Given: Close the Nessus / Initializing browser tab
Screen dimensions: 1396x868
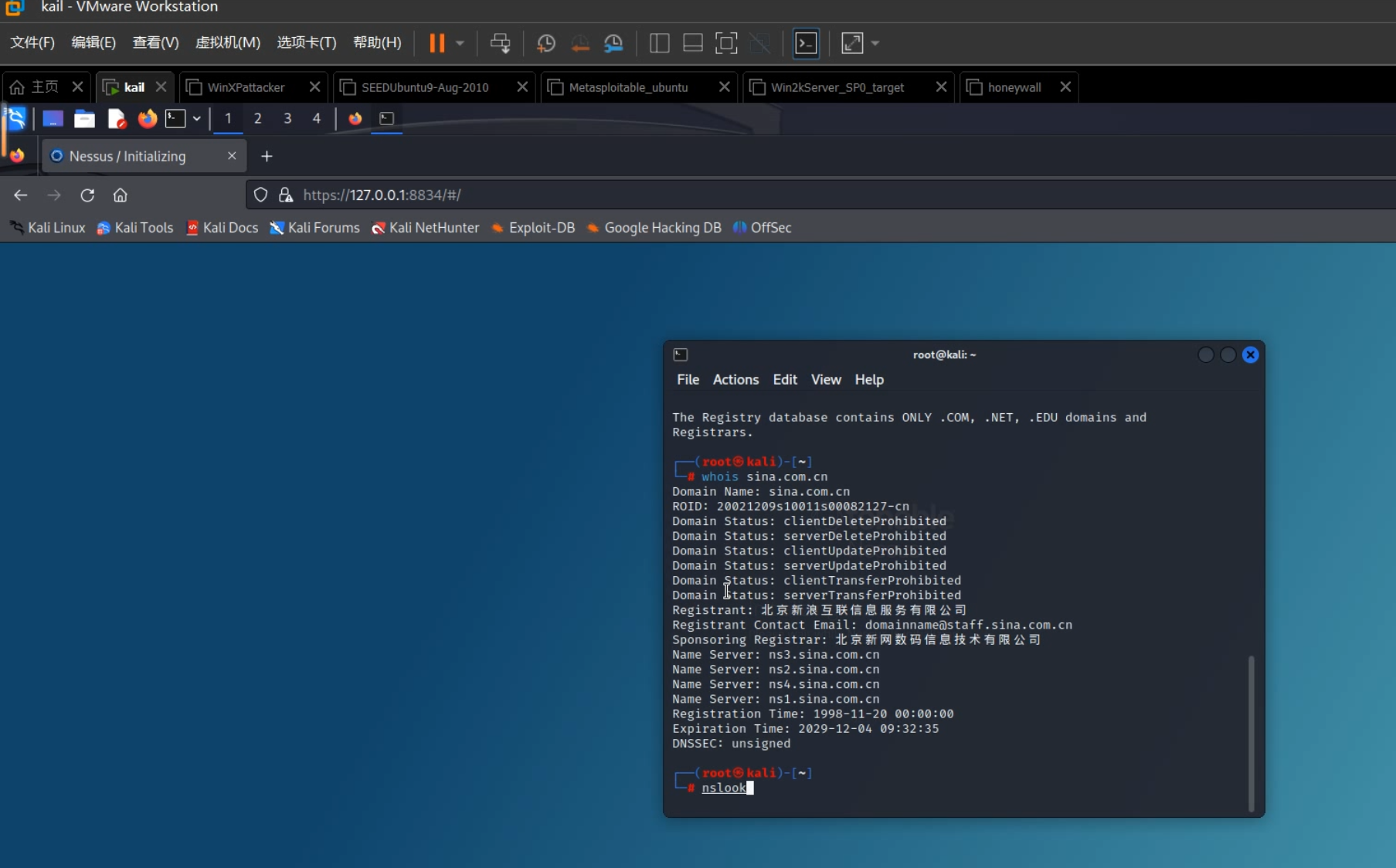Looking at the screenshot, I should point(232,156).
